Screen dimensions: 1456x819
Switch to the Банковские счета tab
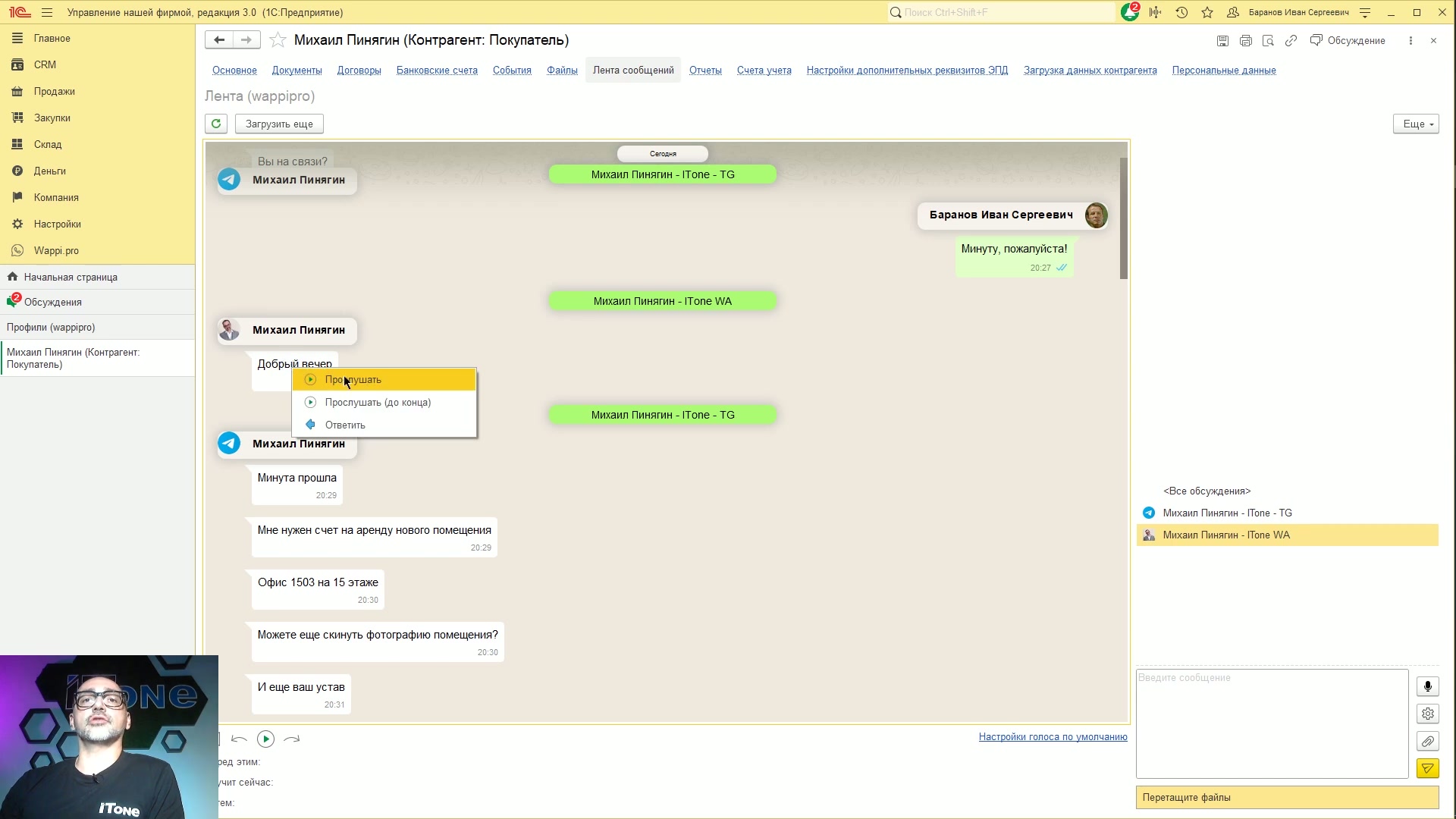click(x=437, y=71)
